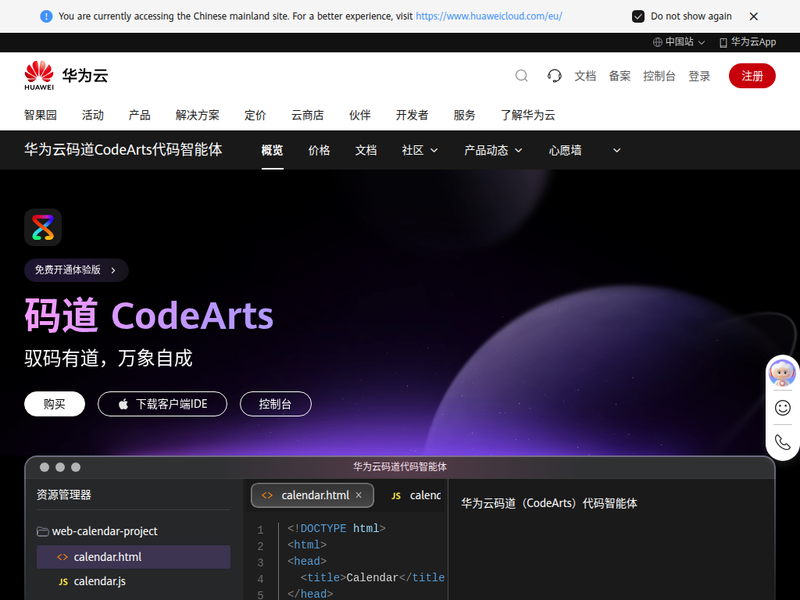Open the product sub-nav 文档 tab

(366, 151)
